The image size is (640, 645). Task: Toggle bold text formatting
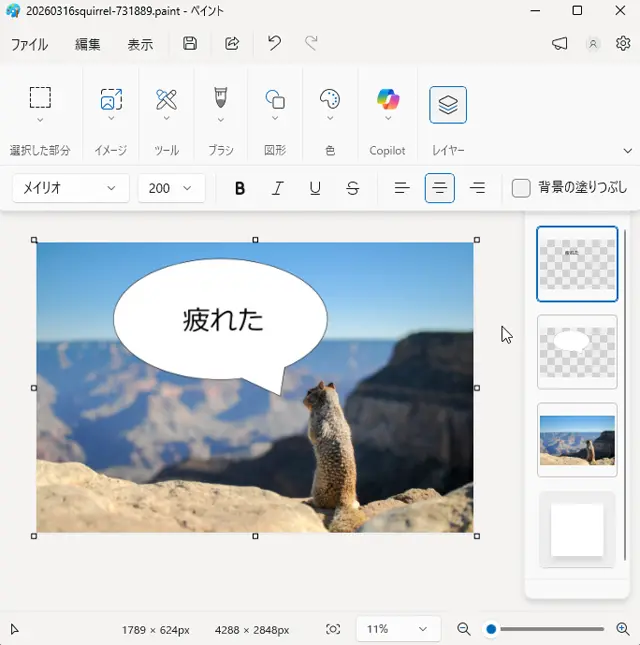point(240,188)
